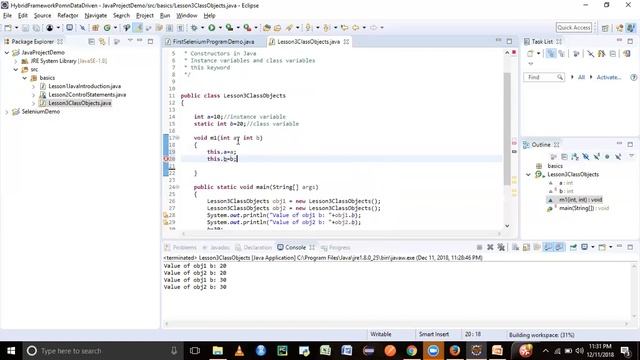Click the editor vertical scrollbar thumb

[x=507, y=129]
